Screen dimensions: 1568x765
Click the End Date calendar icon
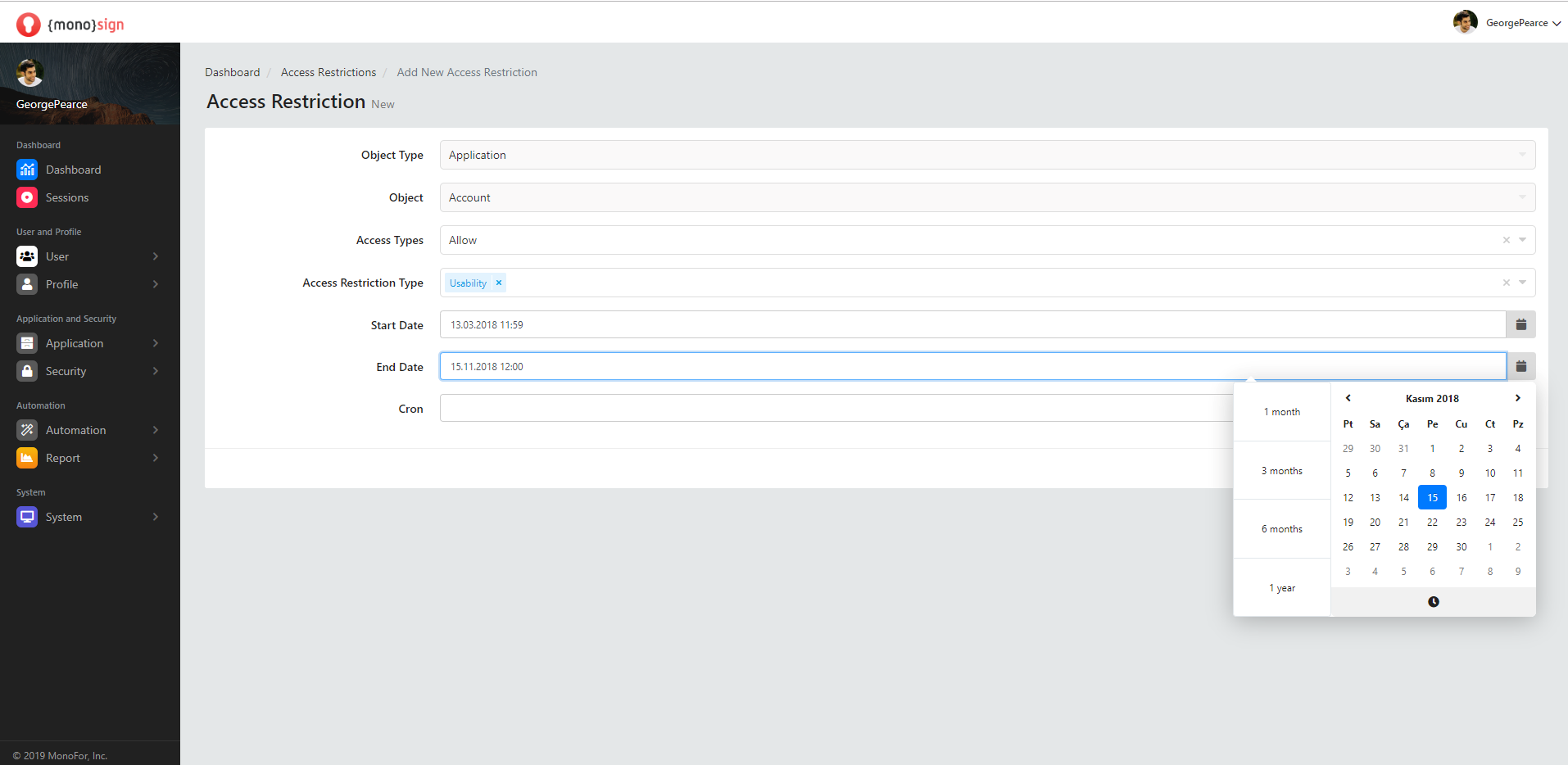[1520, 366]
